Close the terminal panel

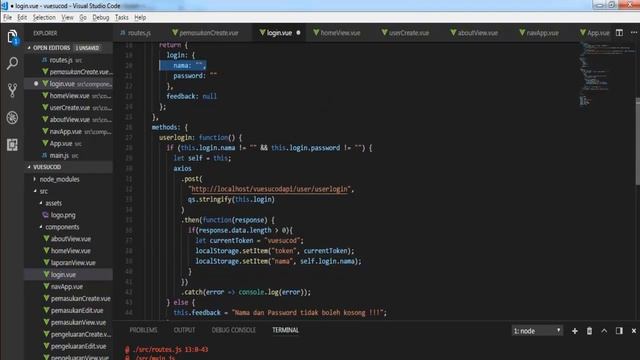click(633, 331)
